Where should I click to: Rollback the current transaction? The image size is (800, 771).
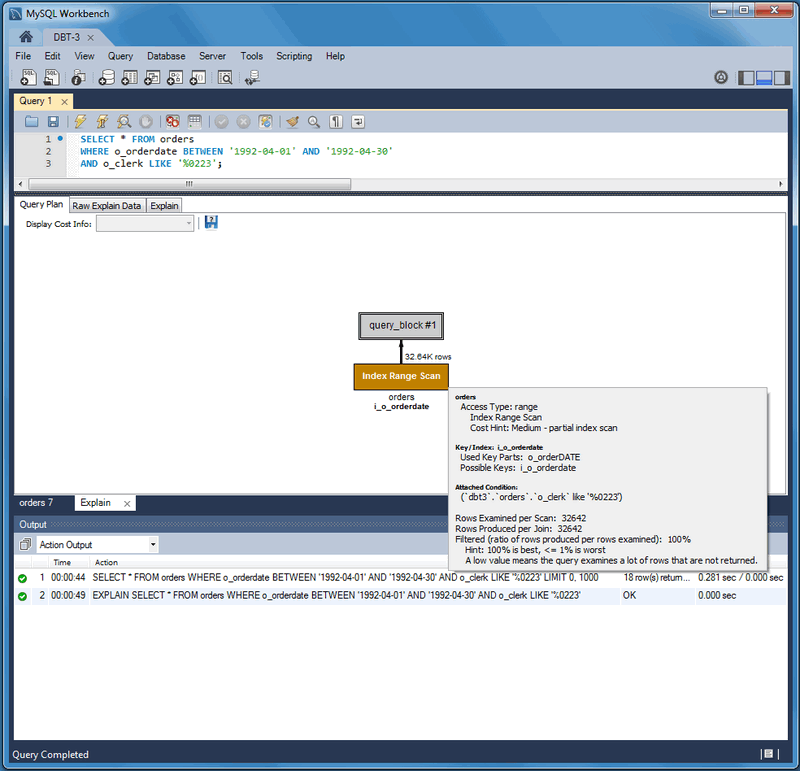[243, 121]
